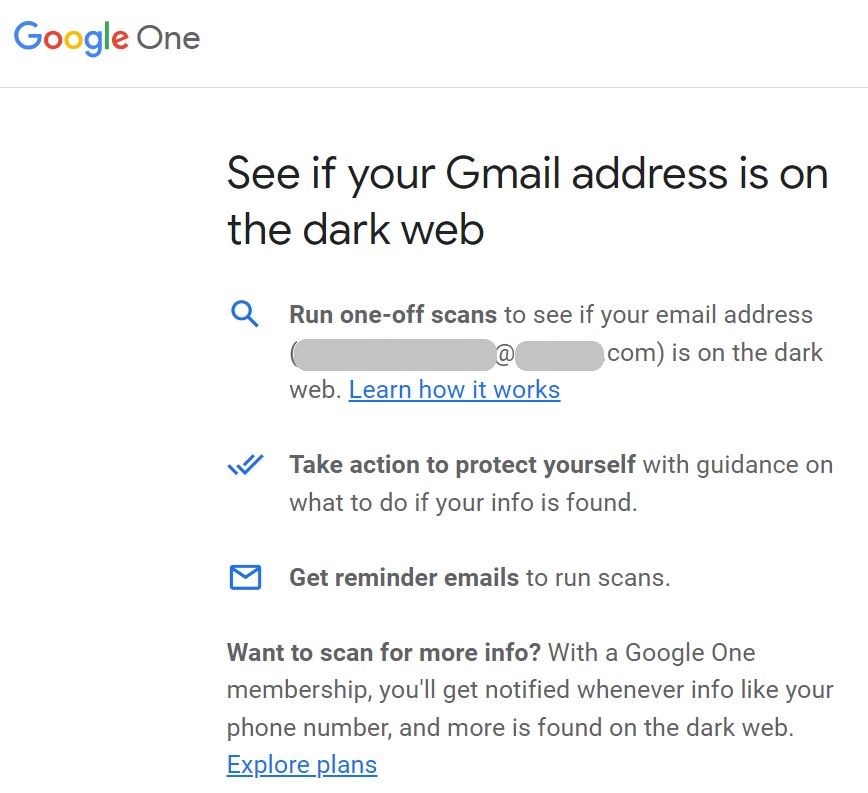Click the bold 'Run one-off scans' text
Viewport: 868px width, 793px height.
point(393,314)
